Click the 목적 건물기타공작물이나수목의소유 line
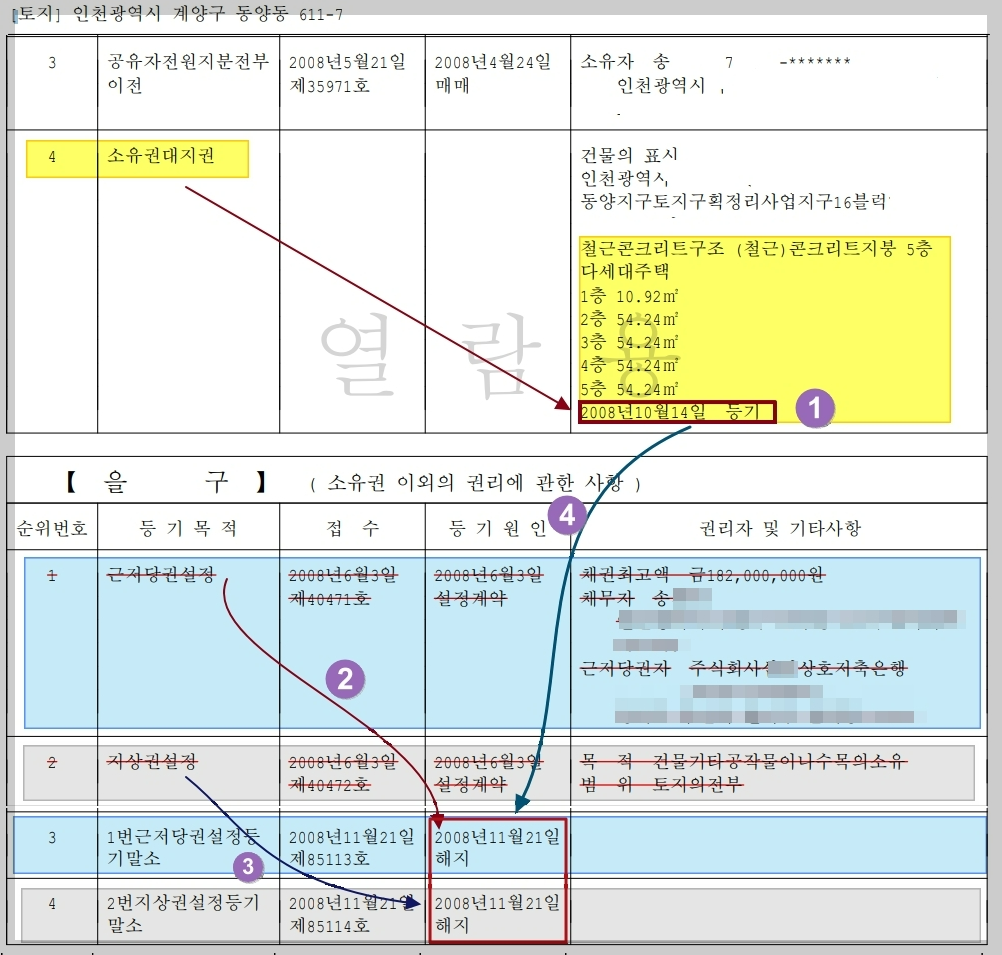 [x=744, y=761]
